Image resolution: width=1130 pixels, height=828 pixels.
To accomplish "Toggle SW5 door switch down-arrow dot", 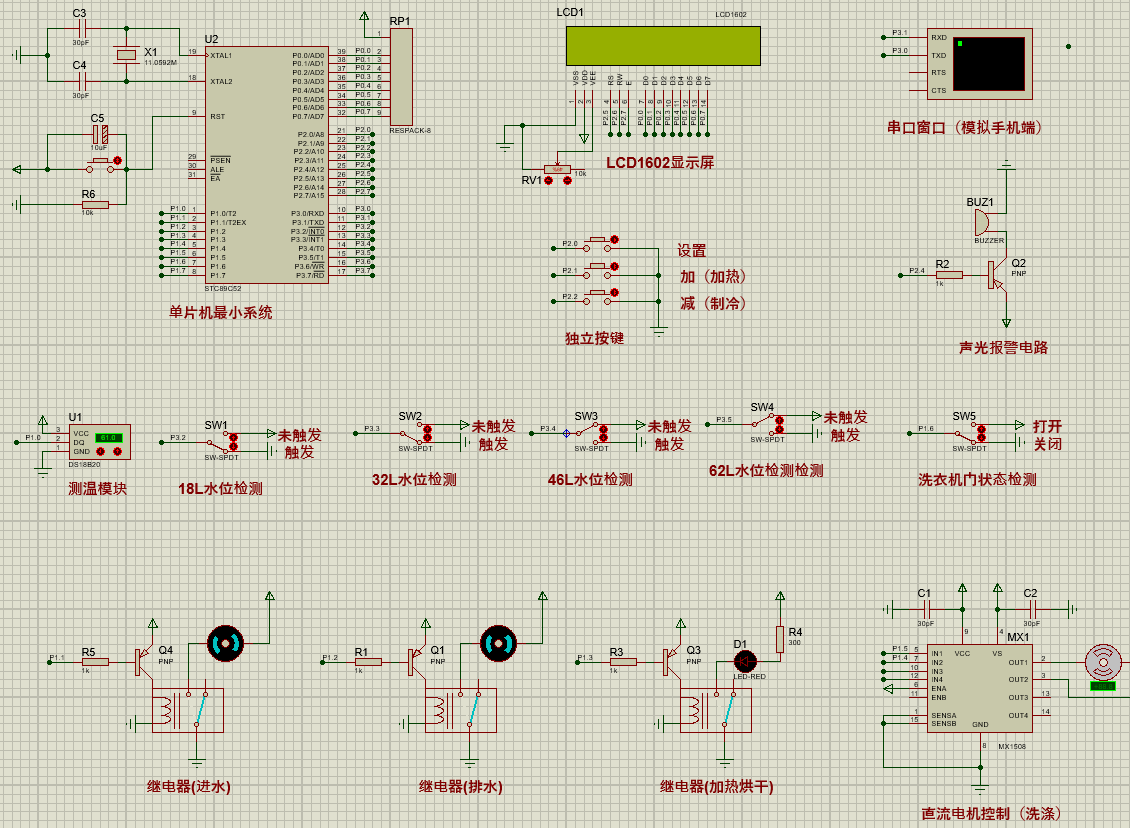I will 982,439.
